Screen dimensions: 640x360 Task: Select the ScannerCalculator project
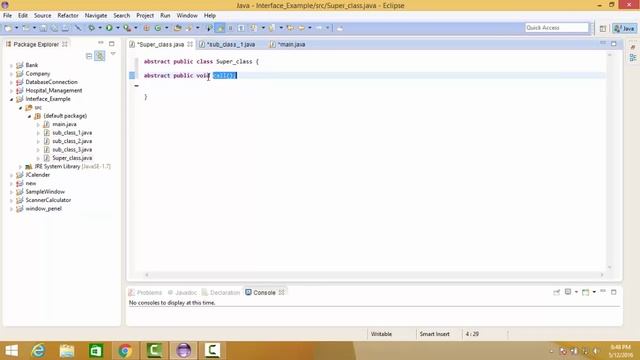point(48,200)
